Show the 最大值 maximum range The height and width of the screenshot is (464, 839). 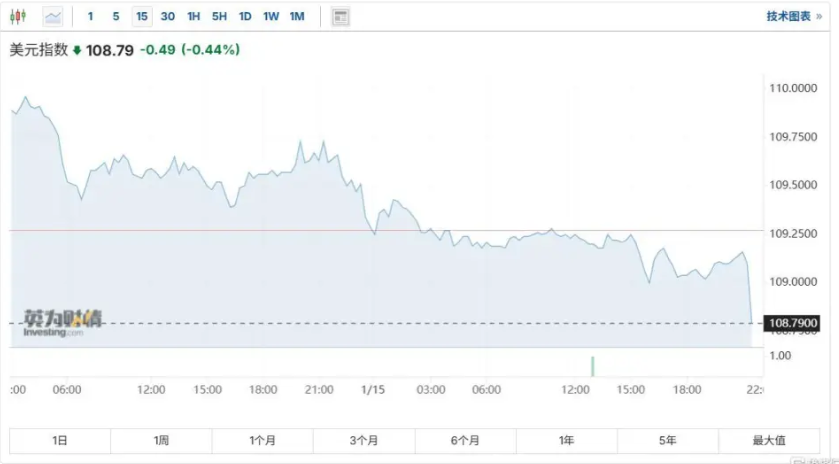click(x=769, y=440)
